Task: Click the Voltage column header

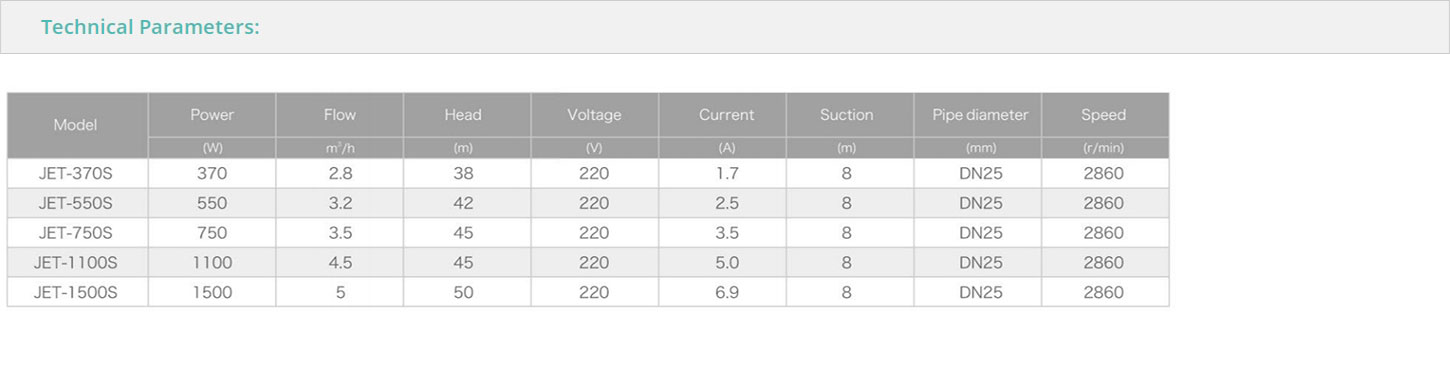Action: tap(594, 115)
